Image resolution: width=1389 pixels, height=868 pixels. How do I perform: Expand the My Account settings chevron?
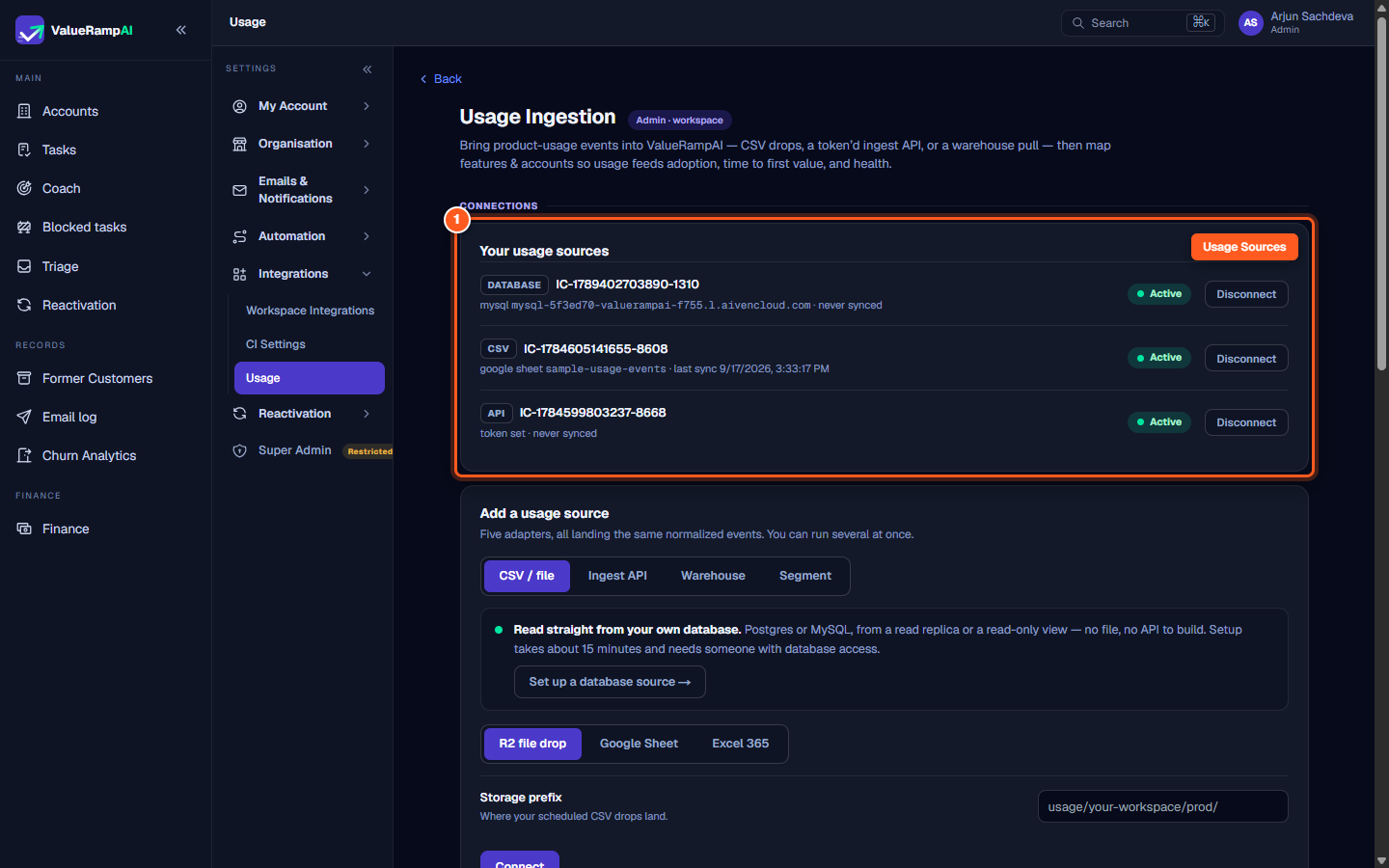tap(367, 106)
